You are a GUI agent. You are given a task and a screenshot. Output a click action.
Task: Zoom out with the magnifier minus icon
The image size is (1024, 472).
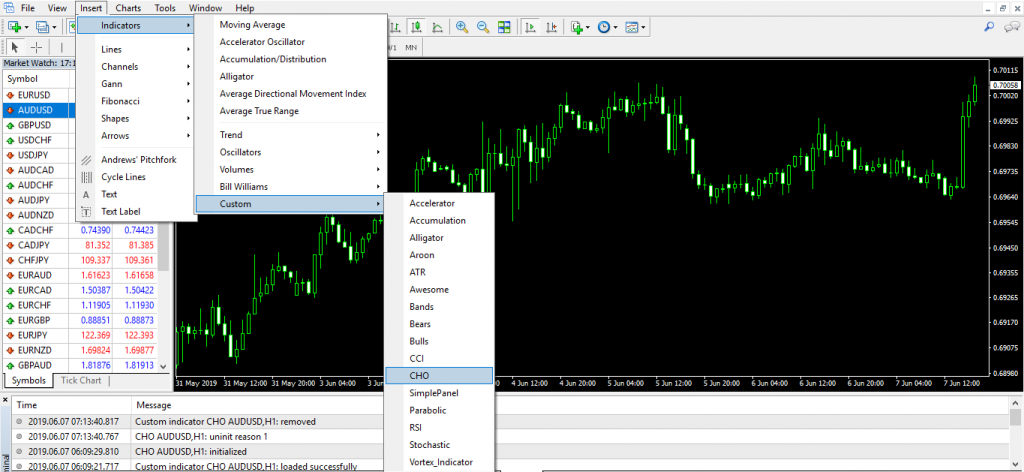click(x=483, y=27)
